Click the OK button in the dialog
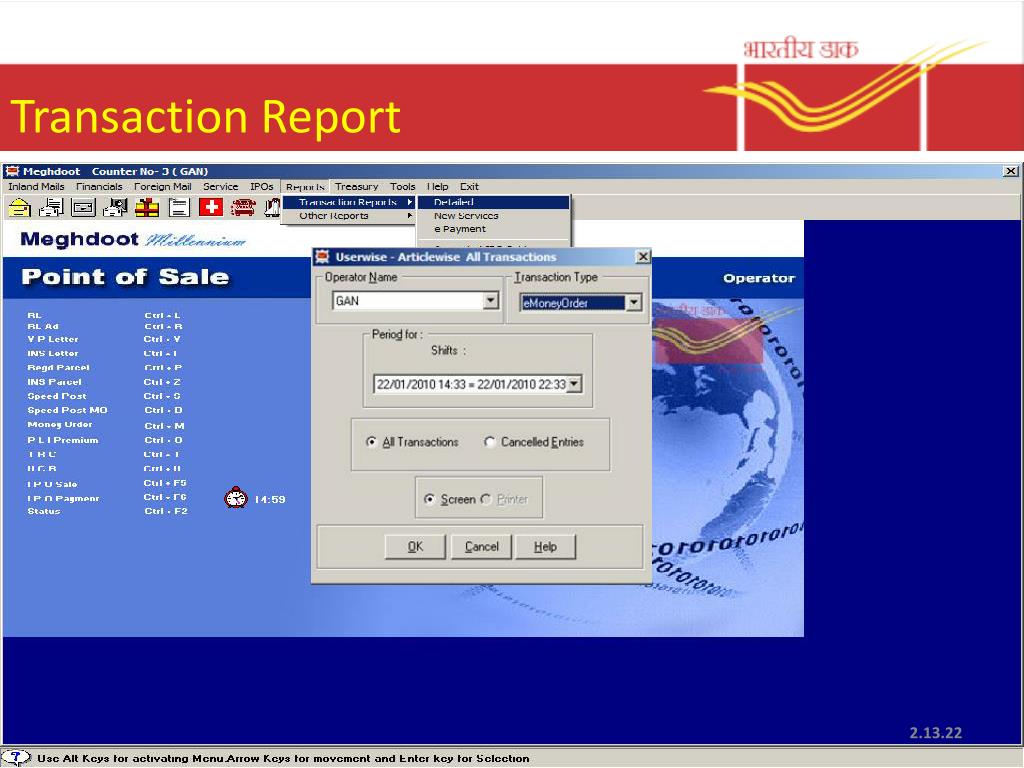The width and height of the screenshot is (1024, 768). 415,547
